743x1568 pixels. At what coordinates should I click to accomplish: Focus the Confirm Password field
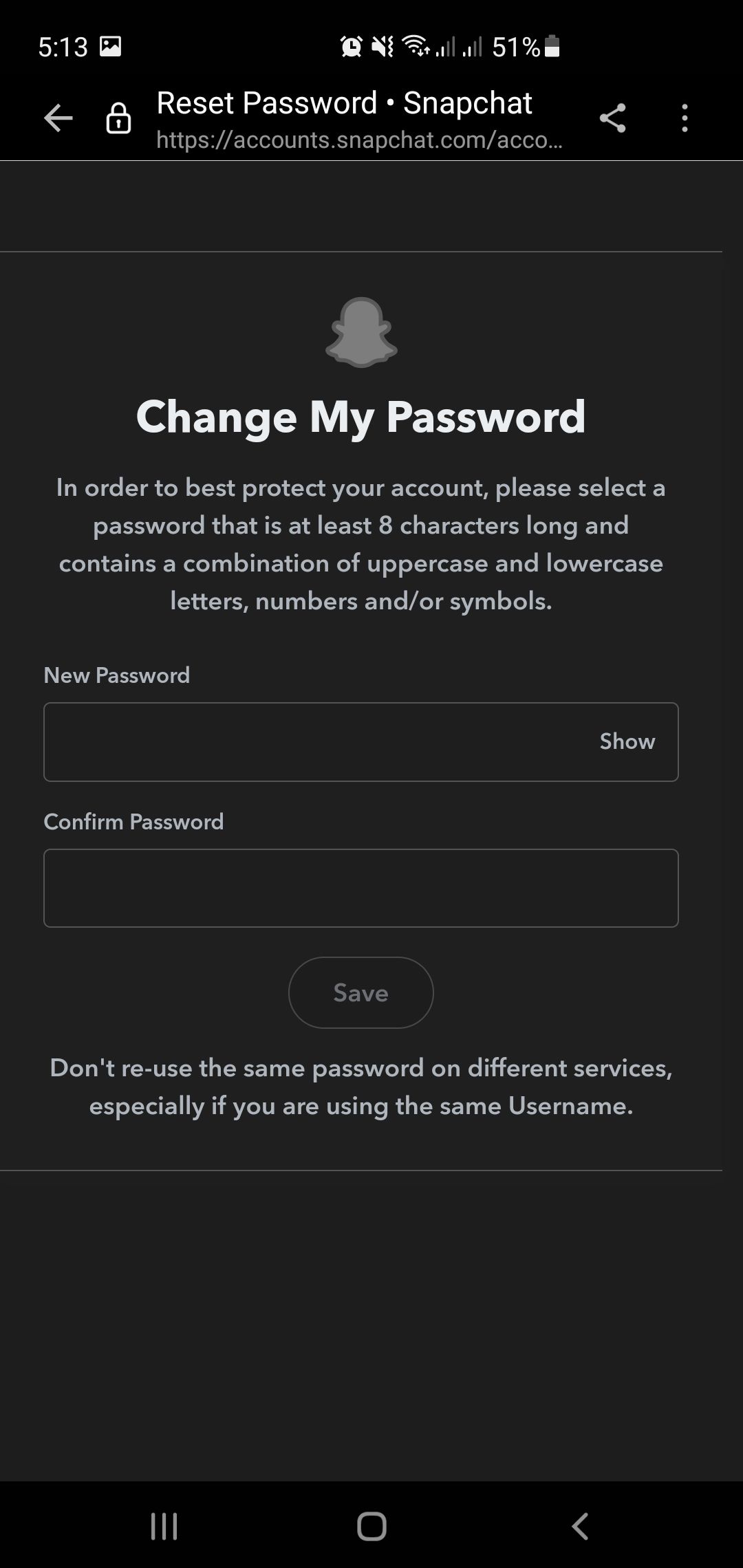361,888
